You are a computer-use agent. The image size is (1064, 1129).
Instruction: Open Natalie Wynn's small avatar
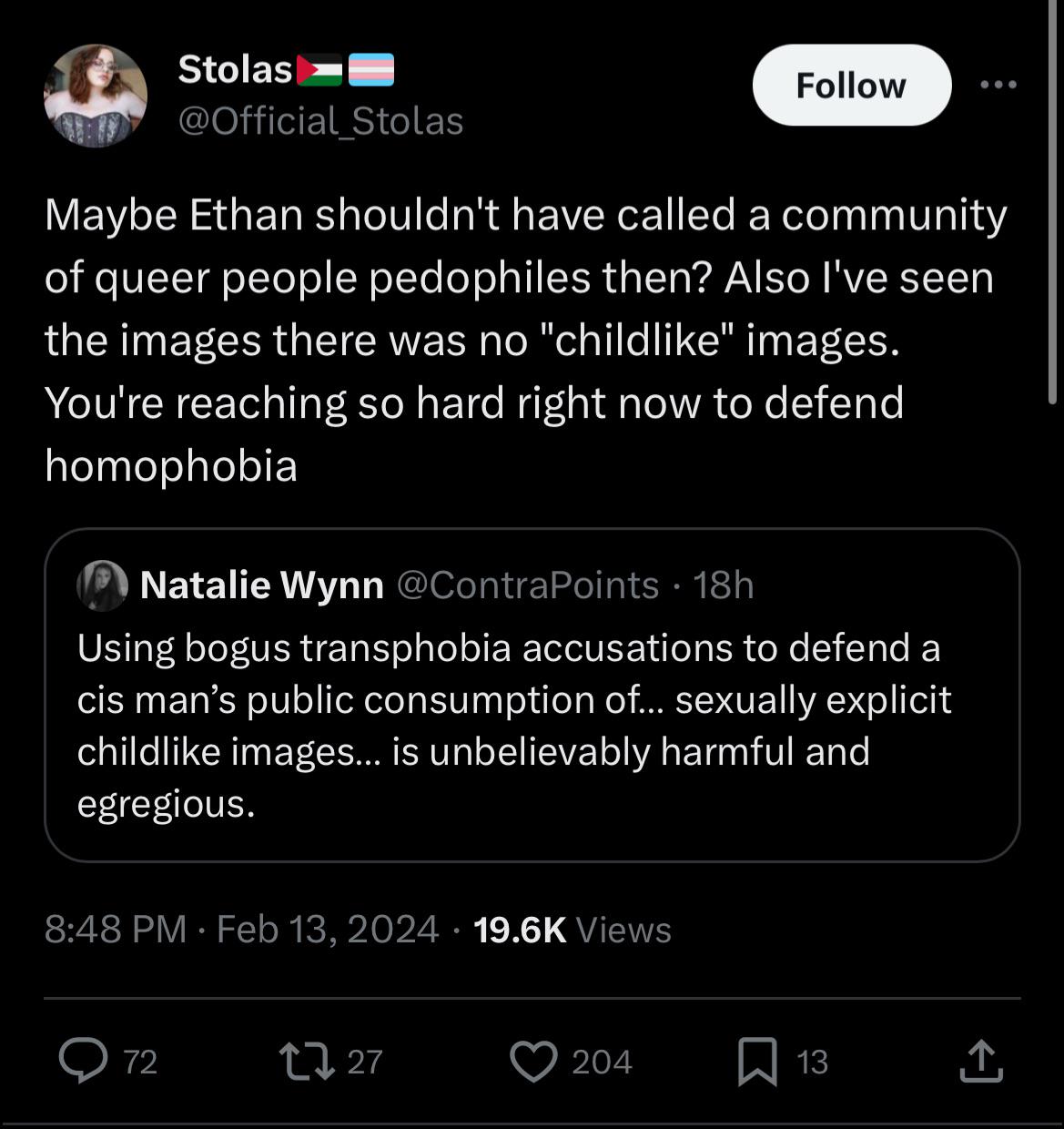tap(102, 585)
